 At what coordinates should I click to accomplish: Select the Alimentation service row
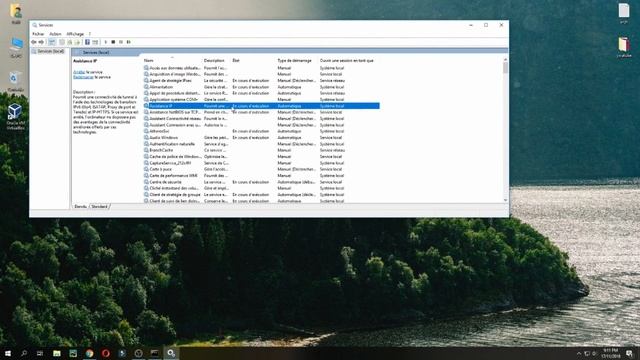(x=262, y=87)
